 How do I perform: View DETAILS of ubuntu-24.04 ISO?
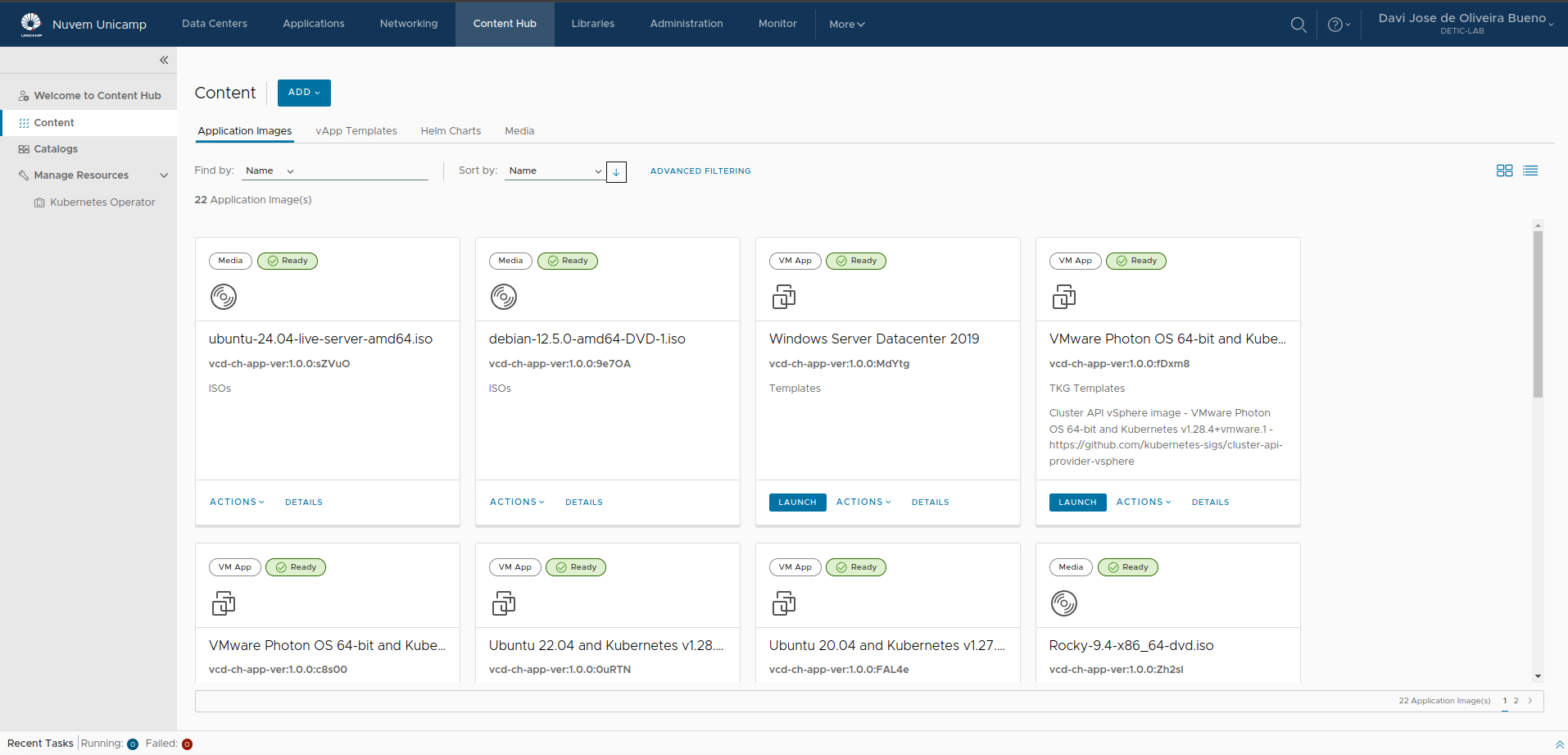(x=304, y=503)
